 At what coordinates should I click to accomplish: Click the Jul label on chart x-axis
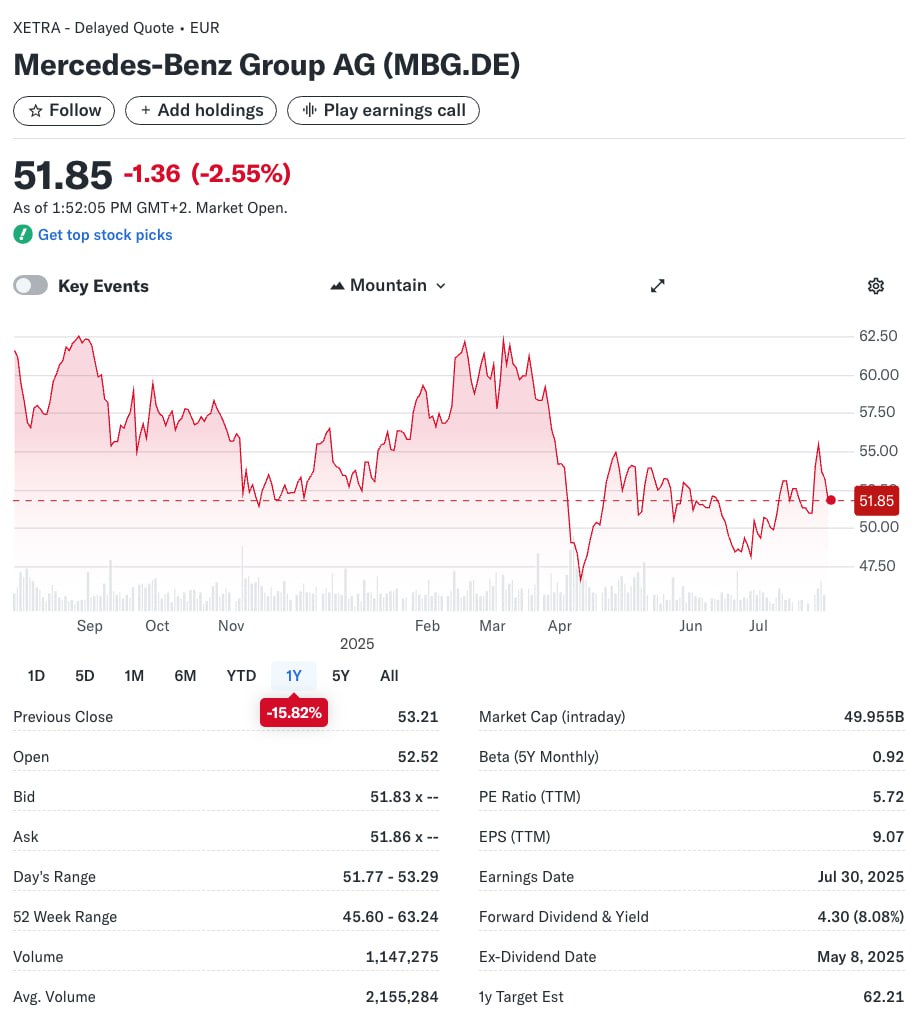tap(758, 626)
